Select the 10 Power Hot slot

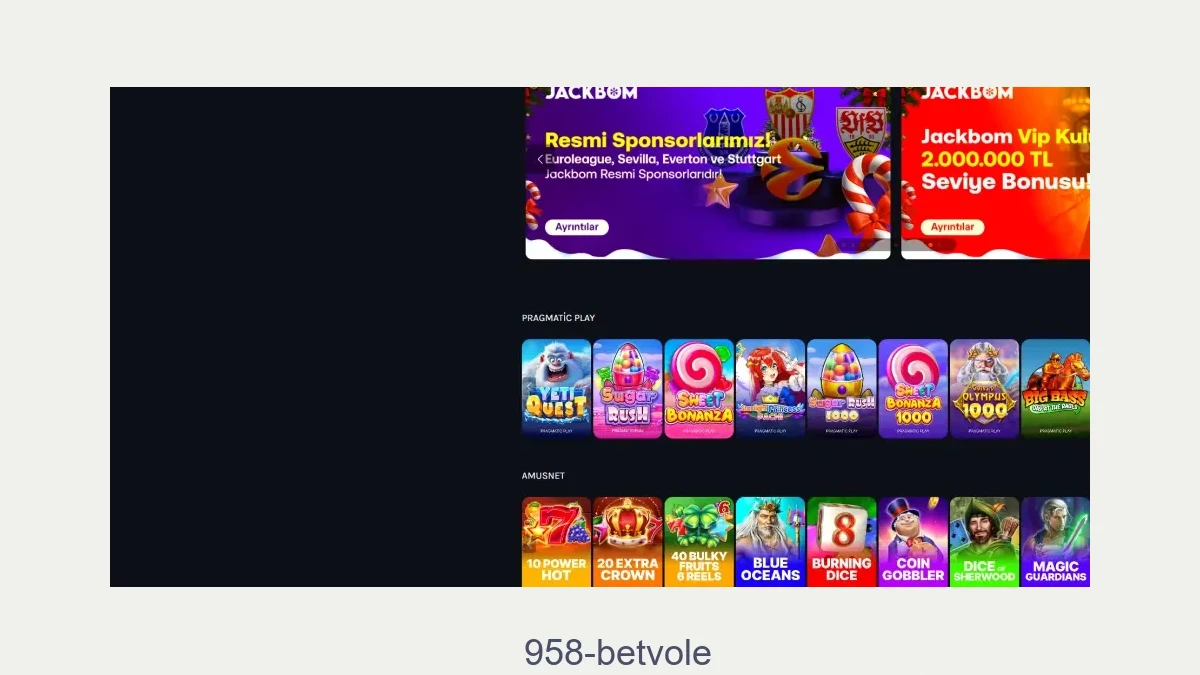556,542
